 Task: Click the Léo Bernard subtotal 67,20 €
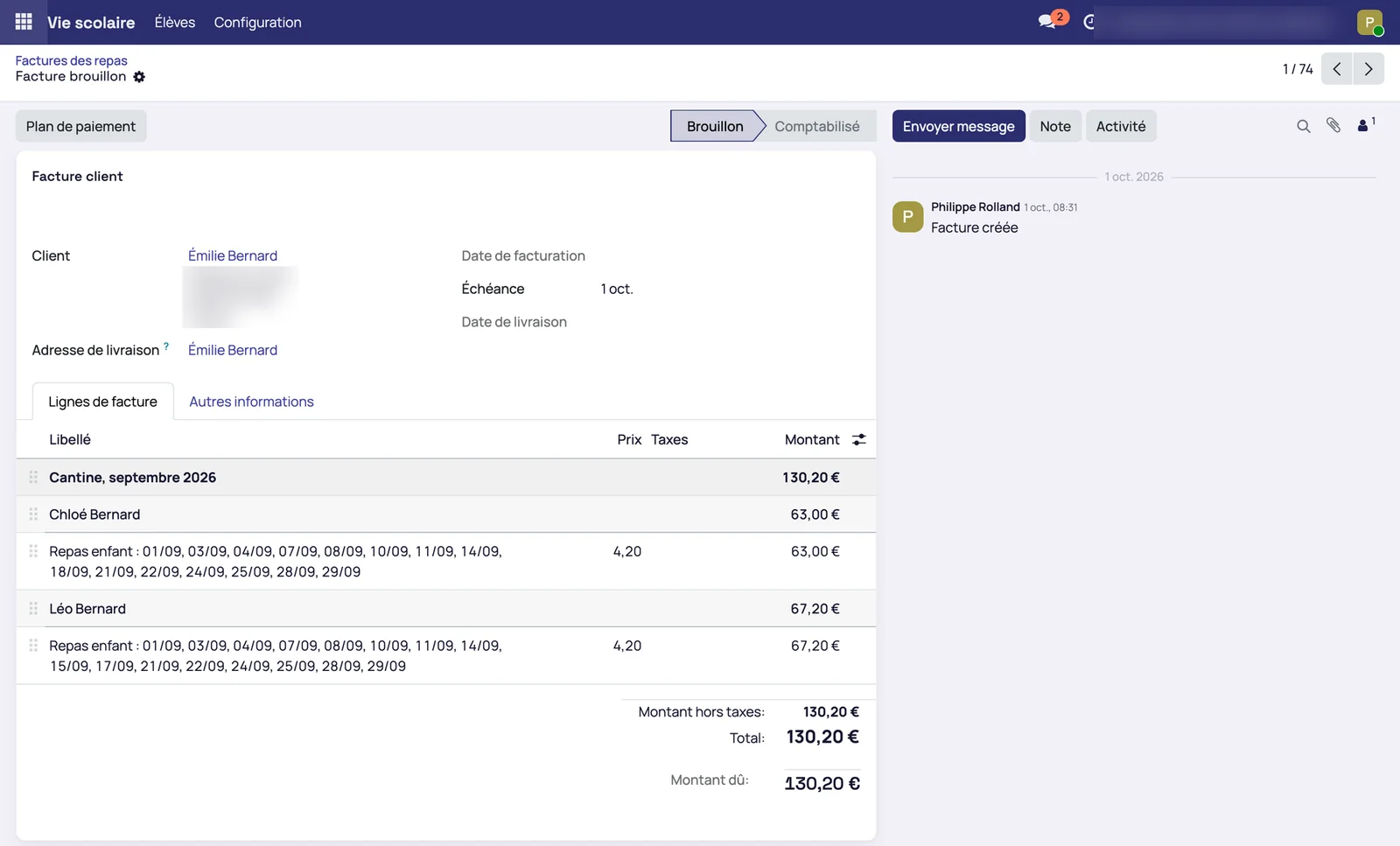(815, 608)
